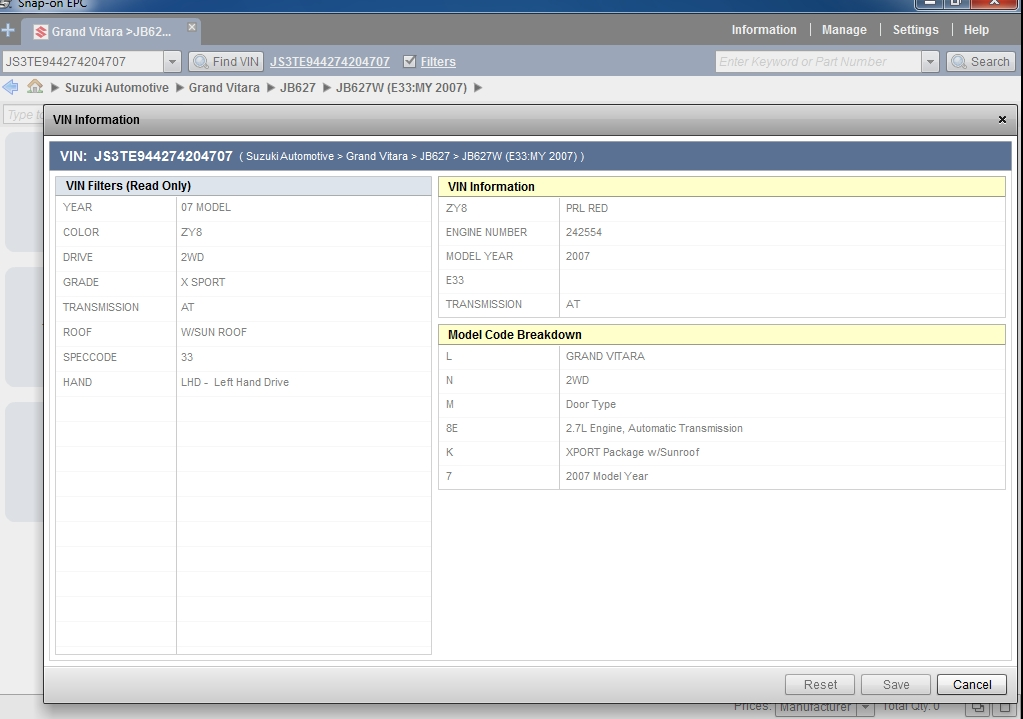1023x719 pixels.
Task: Select the PRL RED value
Action: (x=587, y=208)
